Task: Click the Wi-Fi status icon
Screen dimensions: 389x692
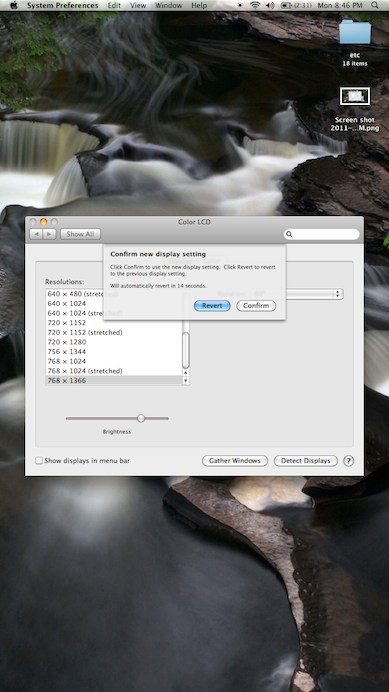Action: pyautogui.click(x=255, y=5)
